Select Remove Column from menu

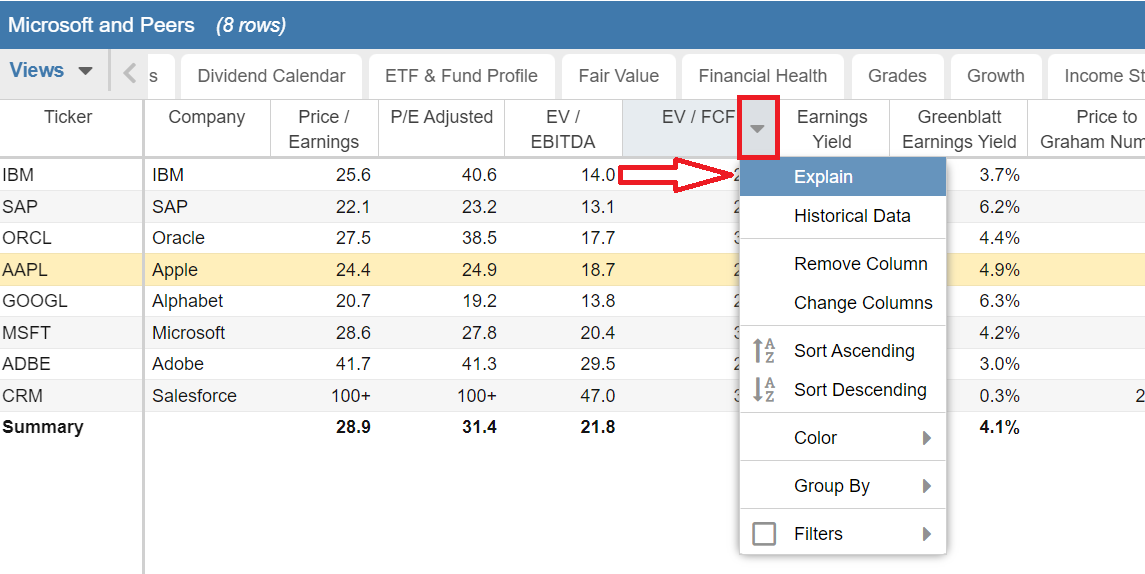click(x=843, y=264)
